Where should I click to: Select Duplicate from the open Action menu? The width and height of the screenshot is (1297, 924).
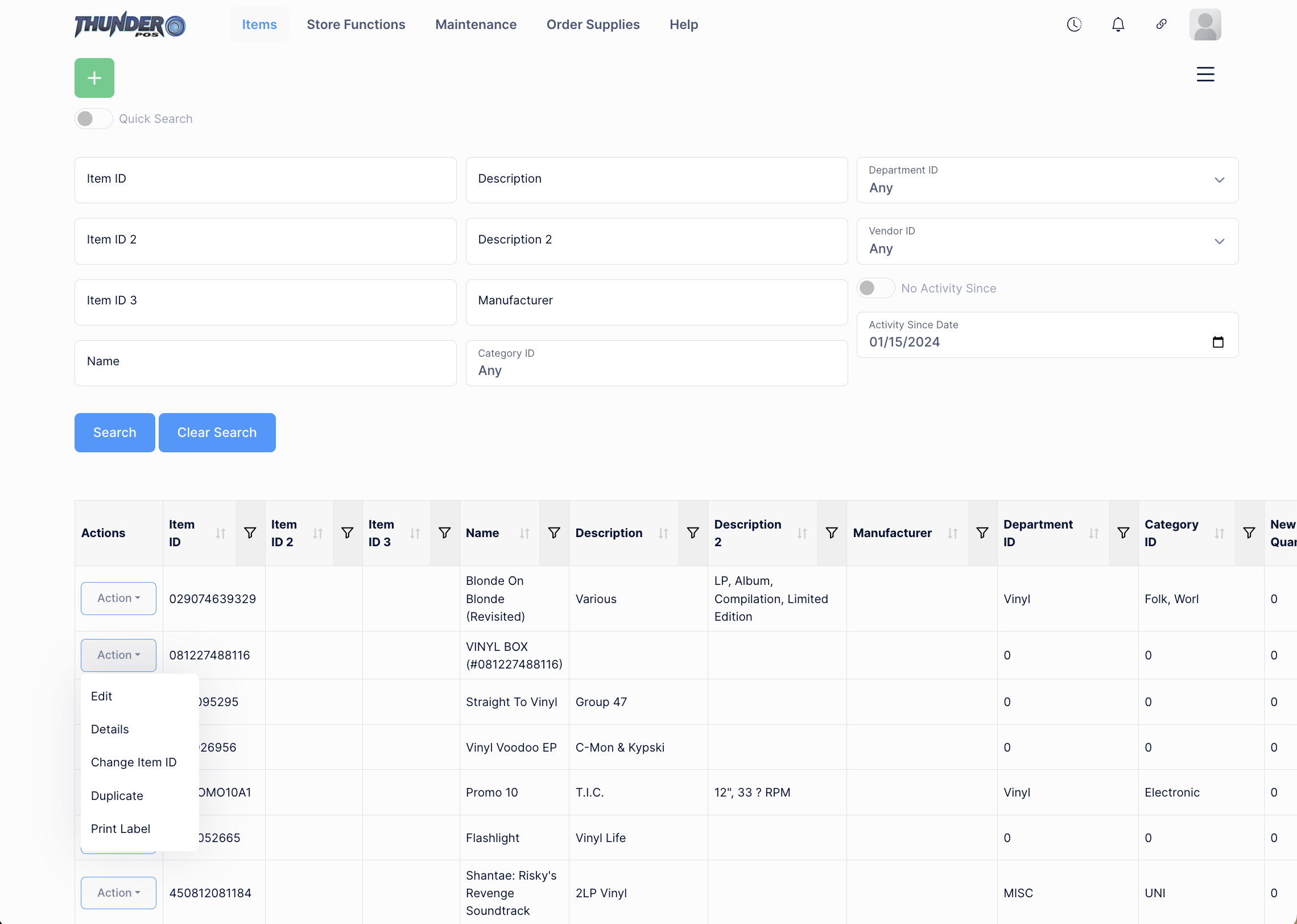117,795
